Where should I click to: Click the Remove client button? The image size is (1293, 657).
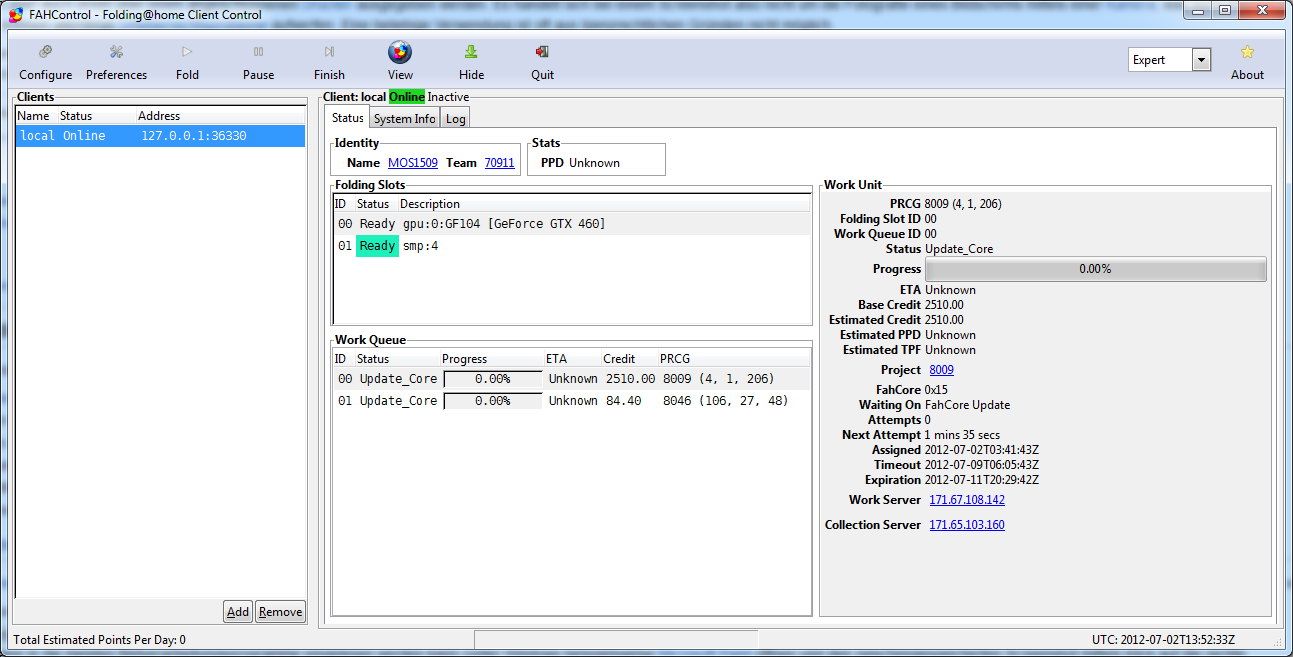pos(280,612)
